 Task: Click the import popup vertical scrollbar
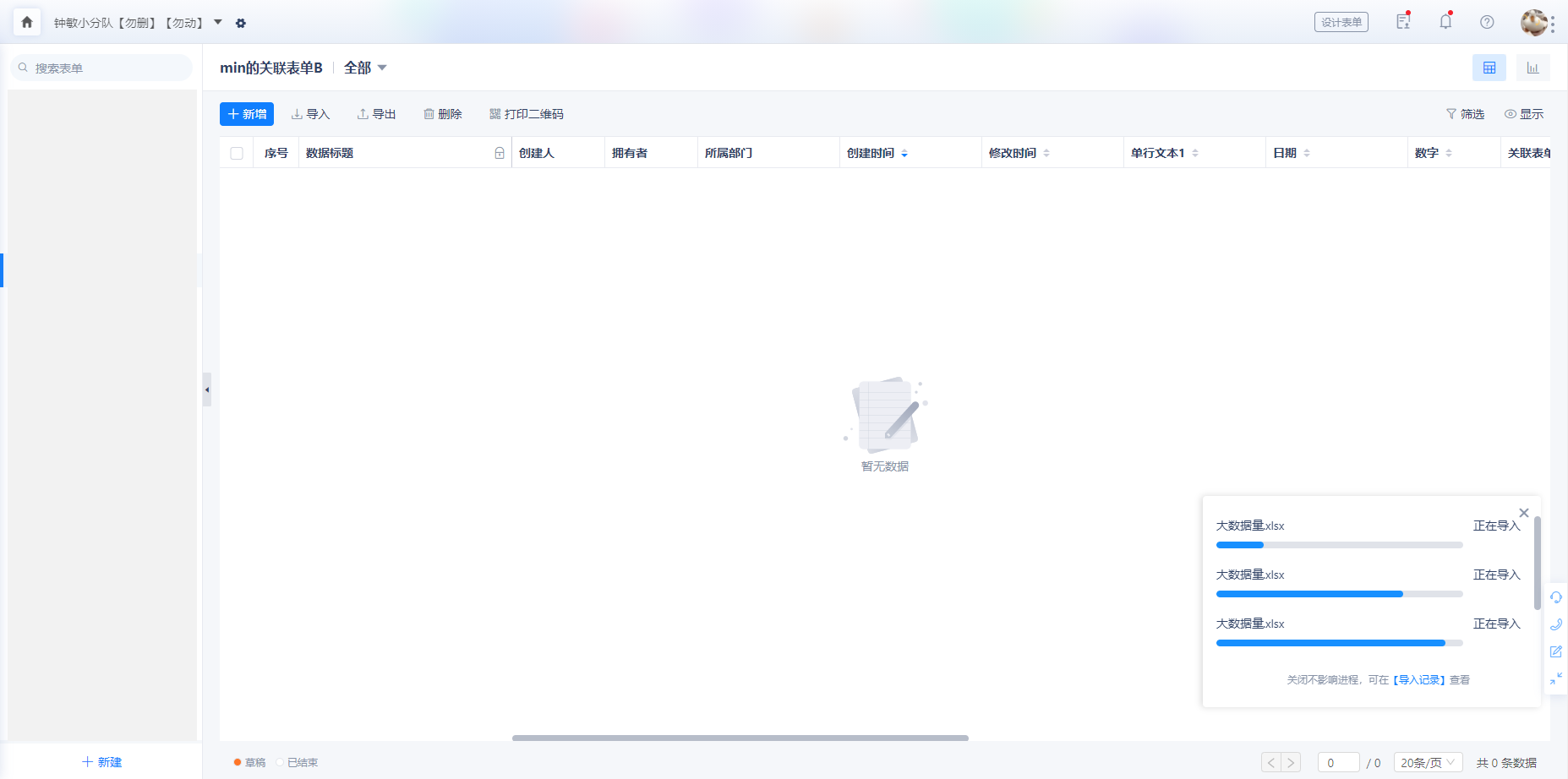(1538, 563)
